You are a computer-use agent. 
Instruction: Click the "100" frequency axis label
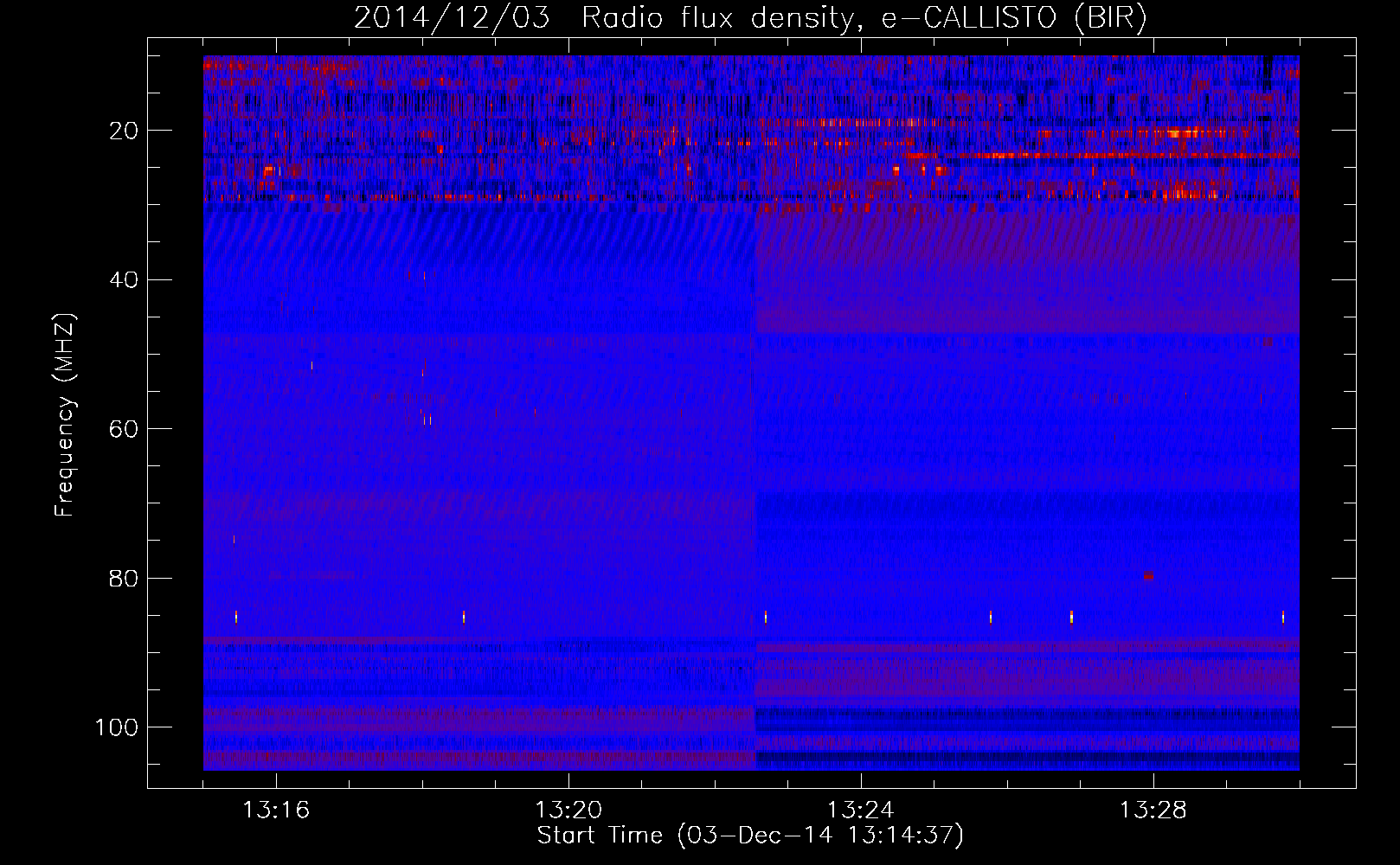[118, 727]
